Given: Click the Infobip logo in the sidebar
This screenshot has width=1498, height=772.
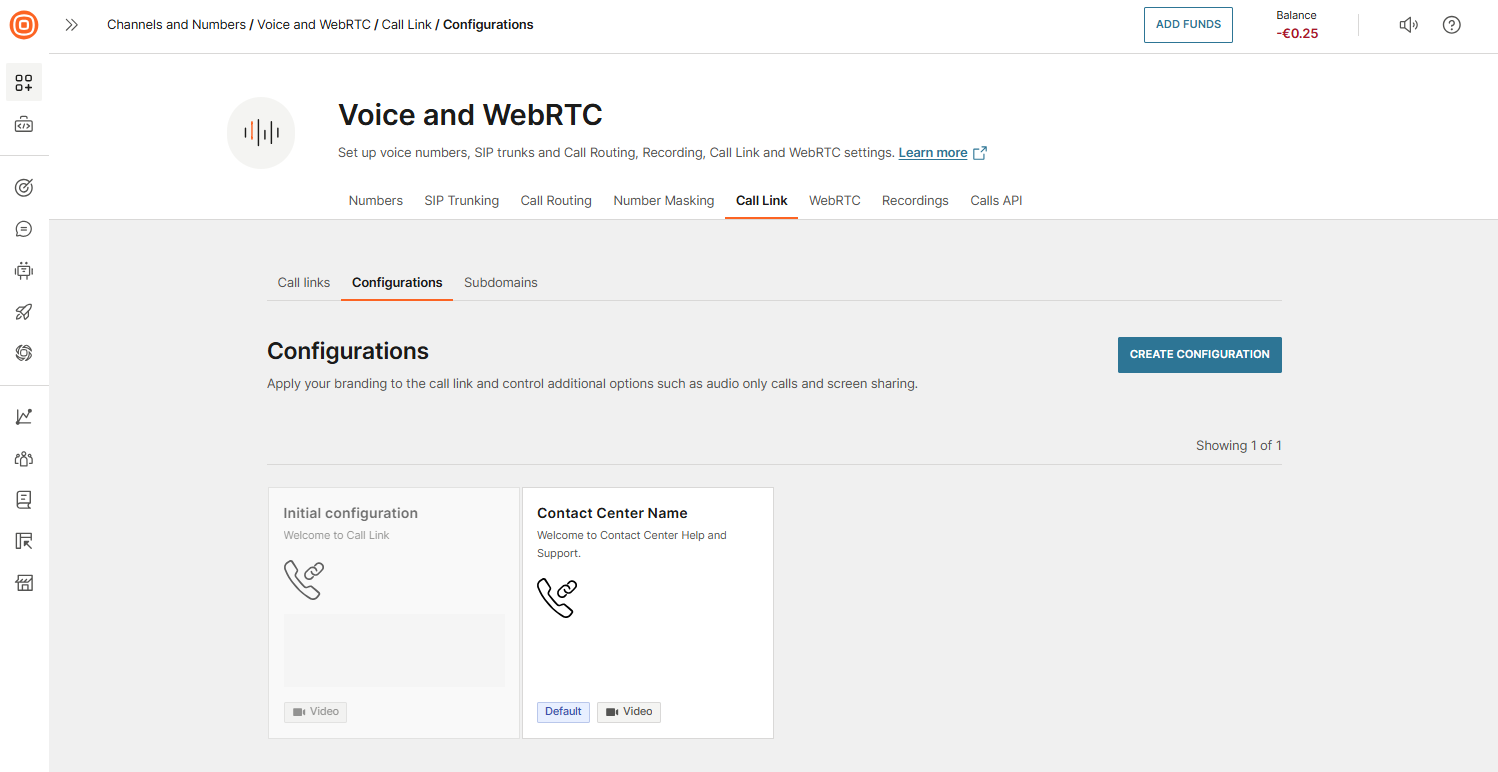Looking at the screenshot, I should coord(24,25).
